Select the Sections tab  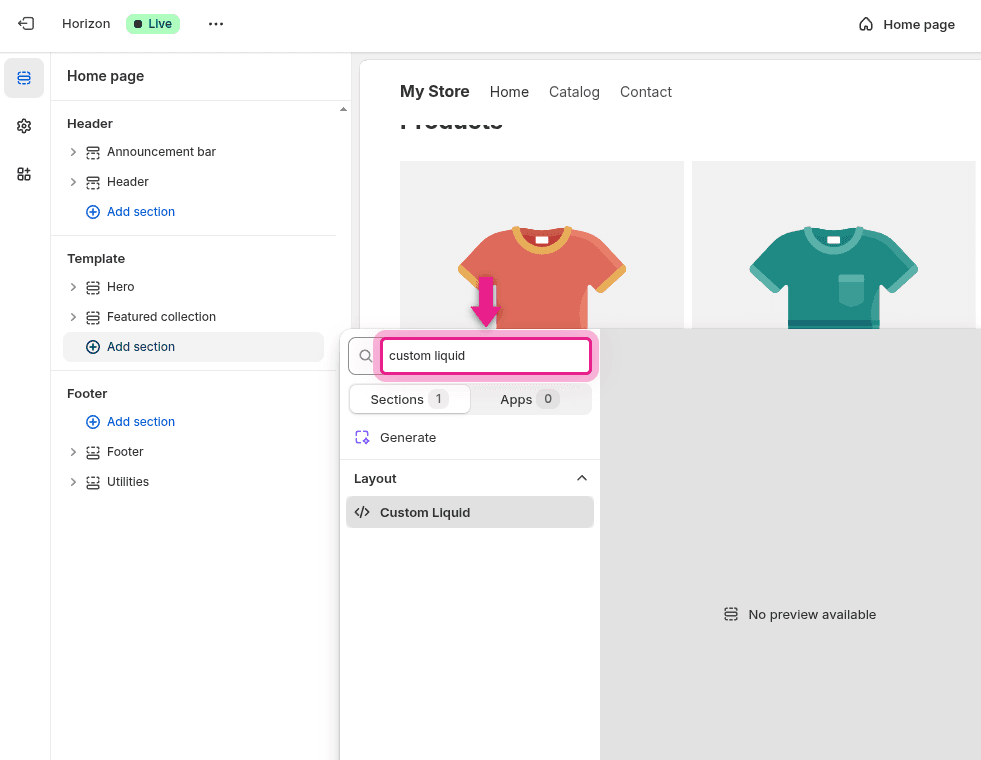coord(409,399)
